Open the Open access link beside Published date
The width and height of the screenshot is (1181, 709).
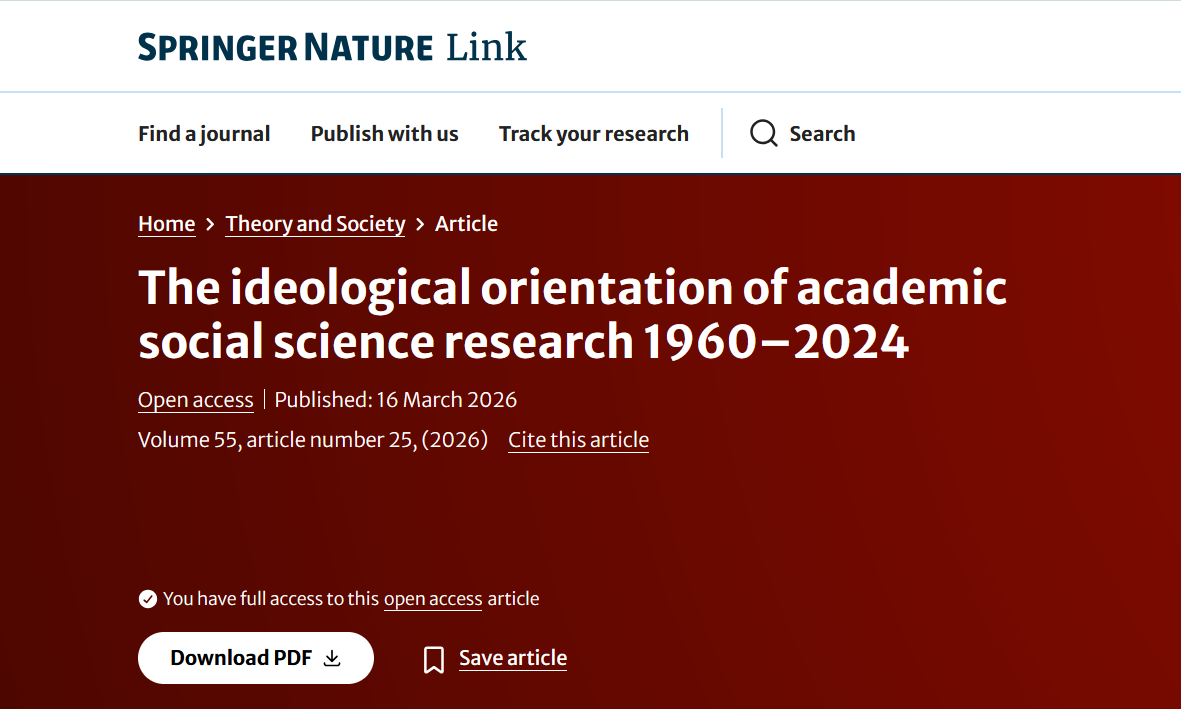(195, 400)
